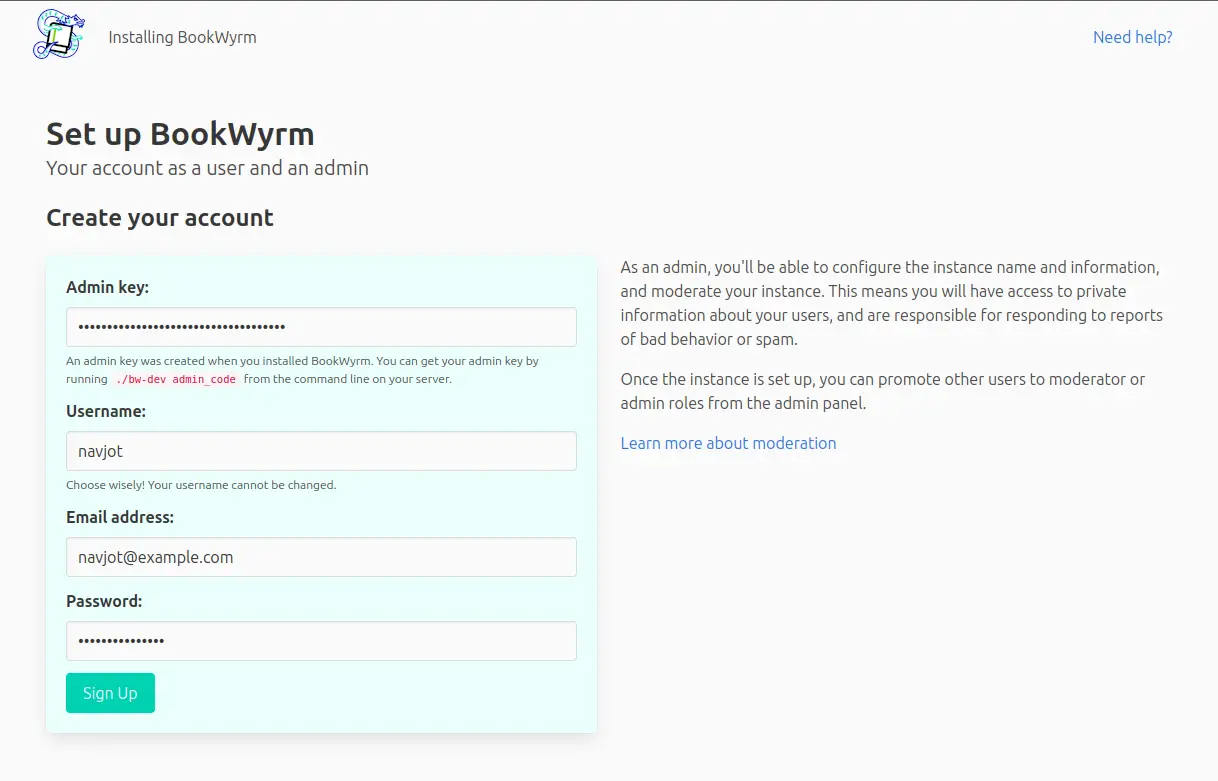This screenshot has width=1218, height=781.
Task: Click the Username input field
Action: pos(320,451)
